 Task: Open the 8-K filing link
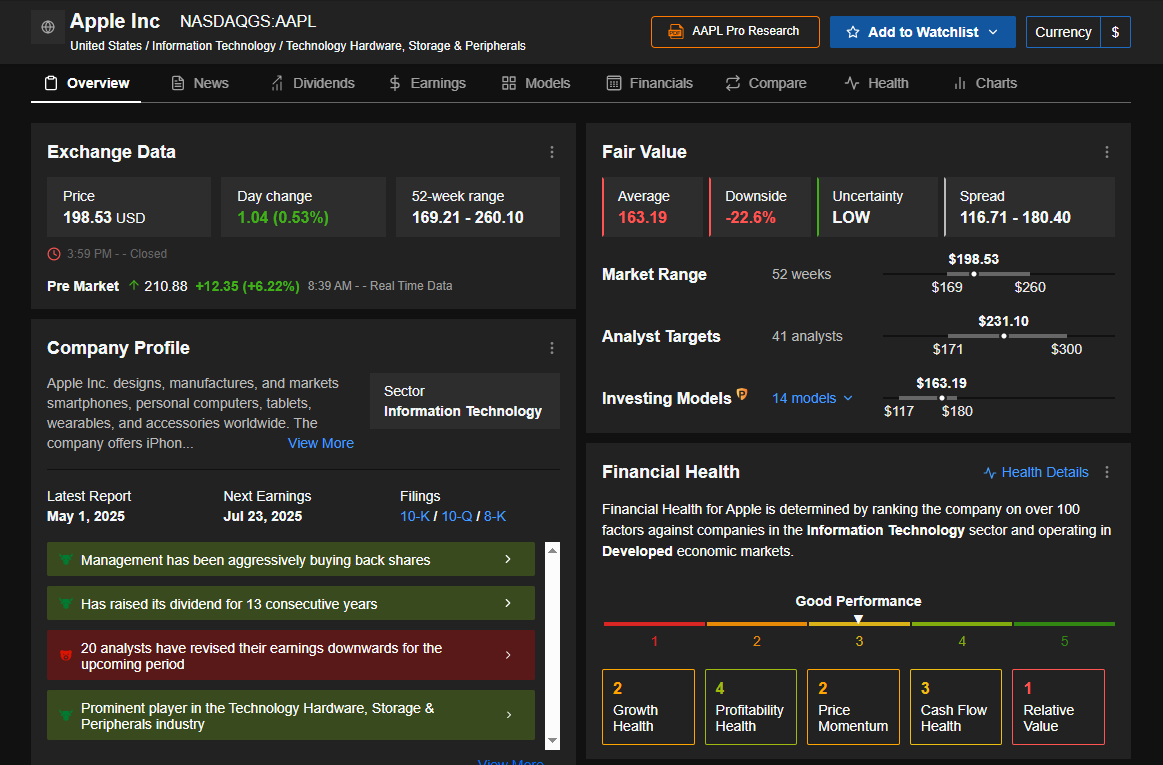click(x=495, y=516)
